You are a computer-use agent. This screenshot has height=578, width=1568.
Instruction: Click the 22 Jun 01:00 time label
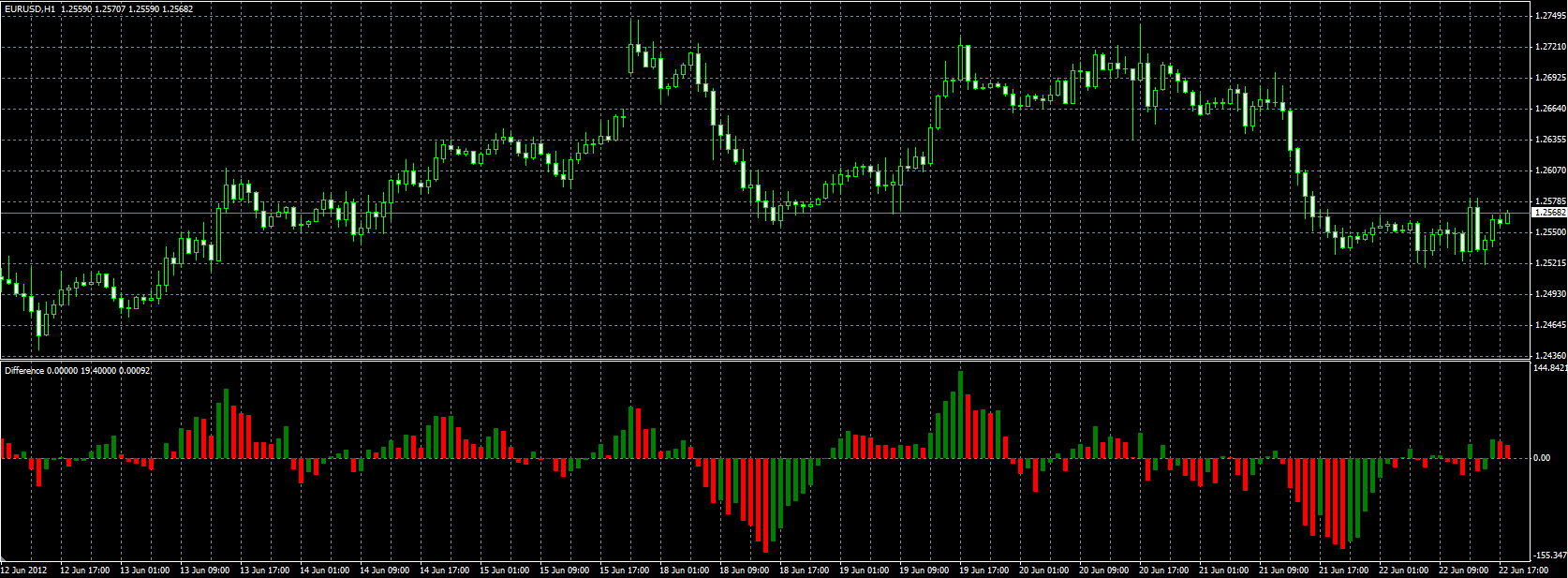[1404, 571]
